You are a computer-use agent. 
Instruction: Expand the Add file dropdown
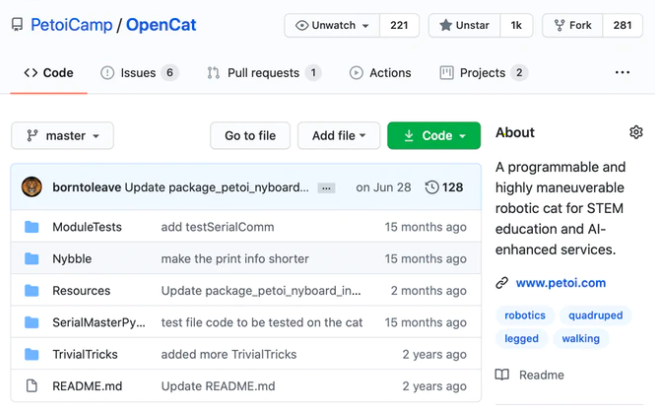point(338,136)
